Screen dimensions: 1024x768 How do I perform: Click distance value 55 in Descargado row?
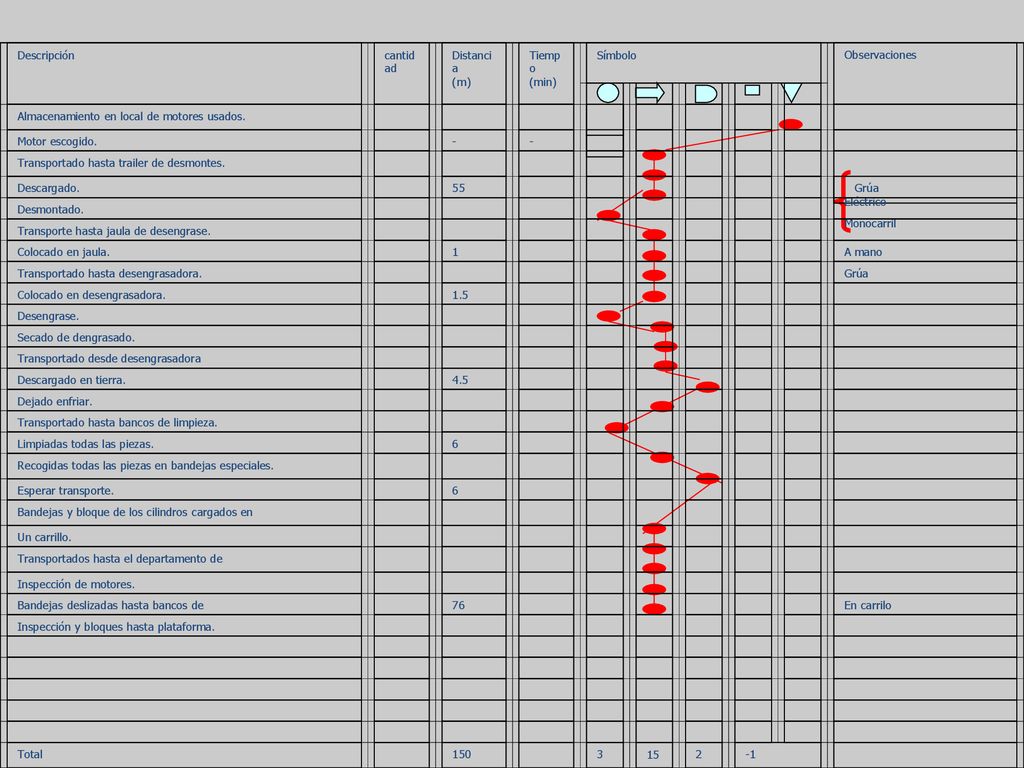pyautogui.click(x=458, y=188)
